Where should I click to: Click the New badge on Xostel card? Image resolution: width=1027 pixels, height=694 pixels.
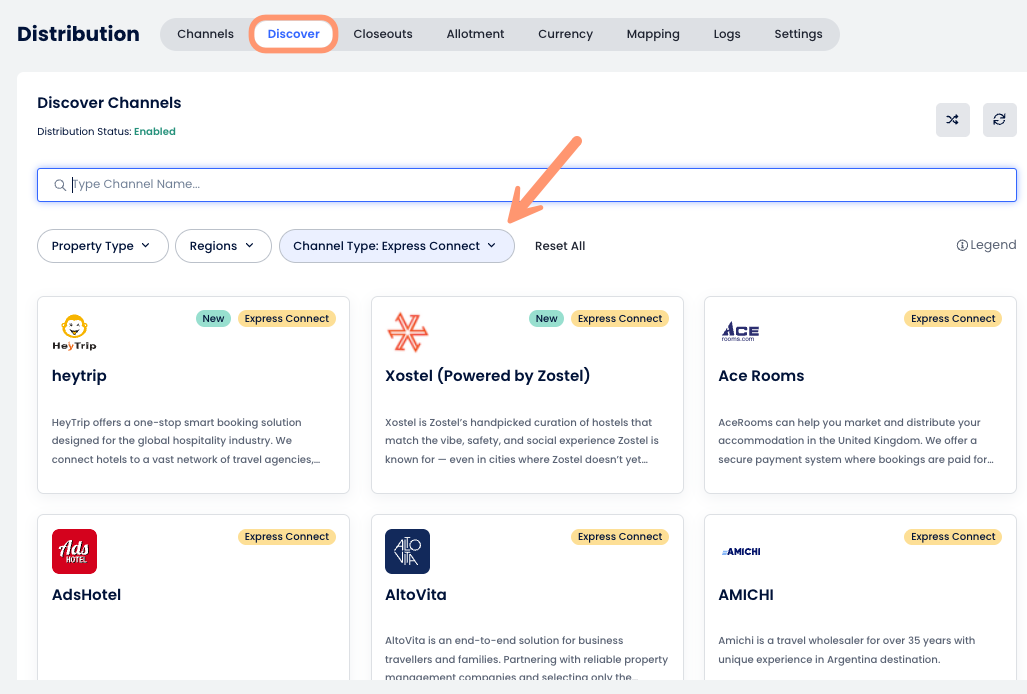[x=546, y=319]
